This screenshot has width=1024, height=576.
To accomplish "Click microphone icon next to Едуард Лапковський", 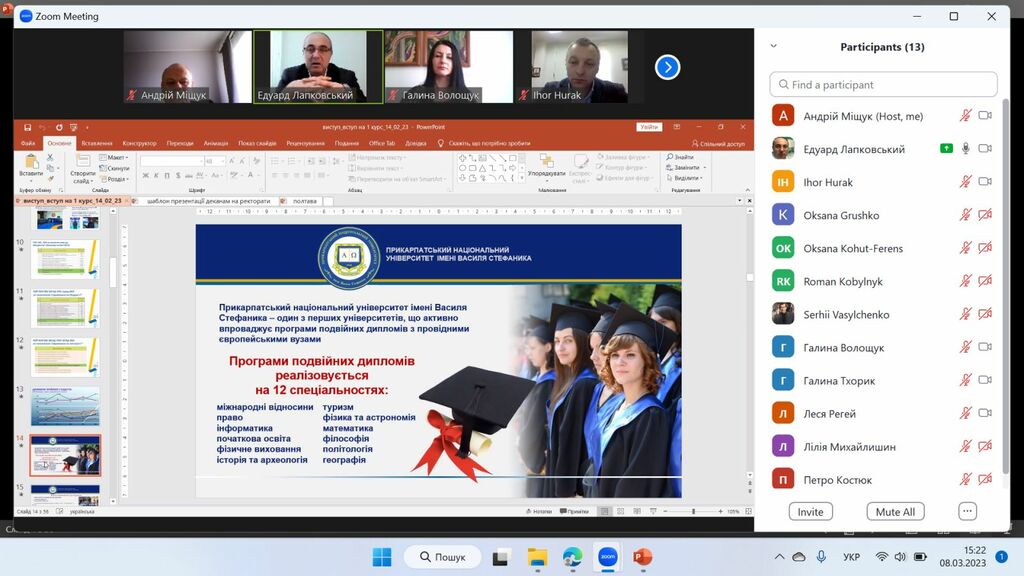I will point(966,149).
